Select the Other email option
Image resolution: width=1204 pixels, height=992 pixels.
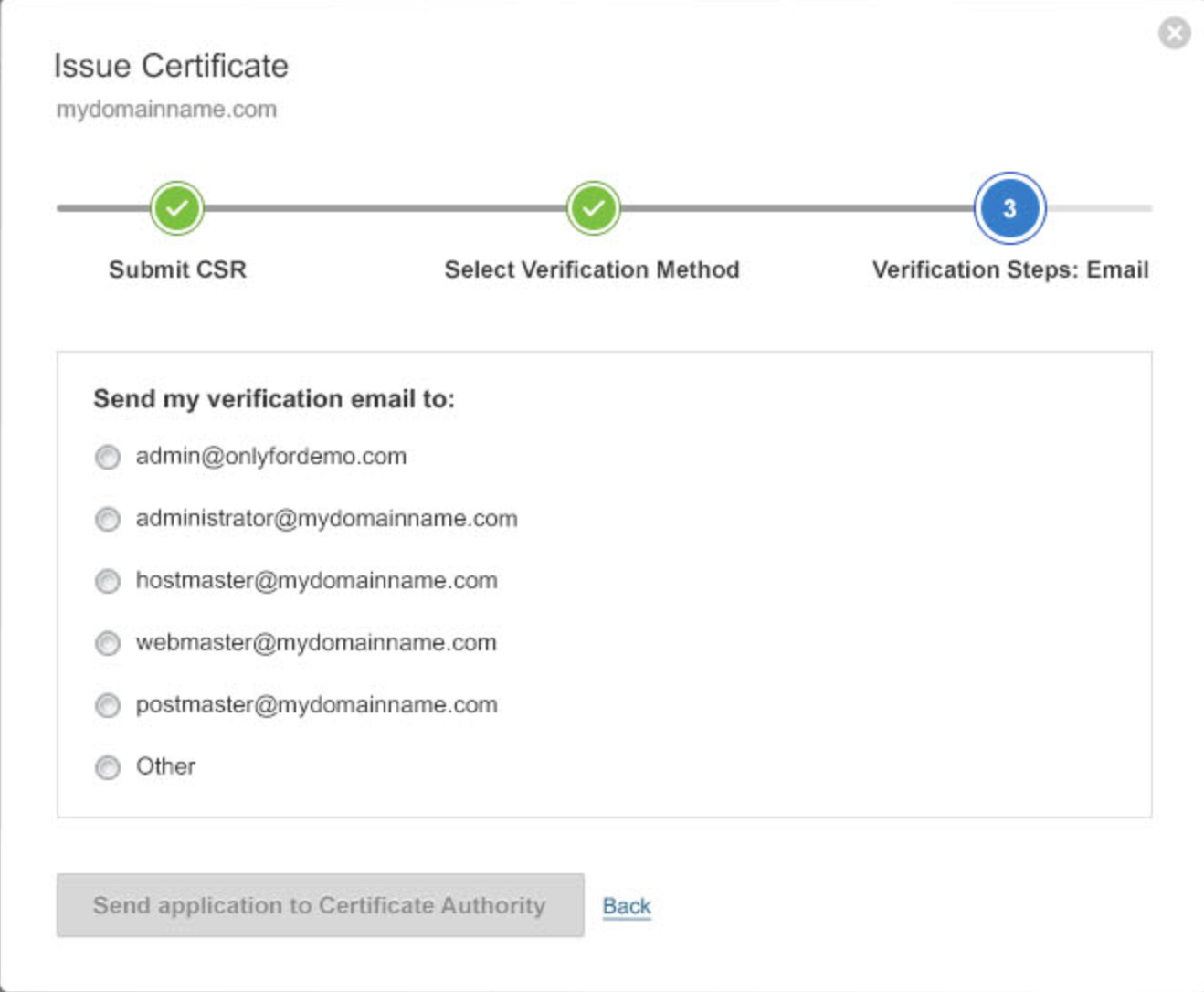point(107,766)
